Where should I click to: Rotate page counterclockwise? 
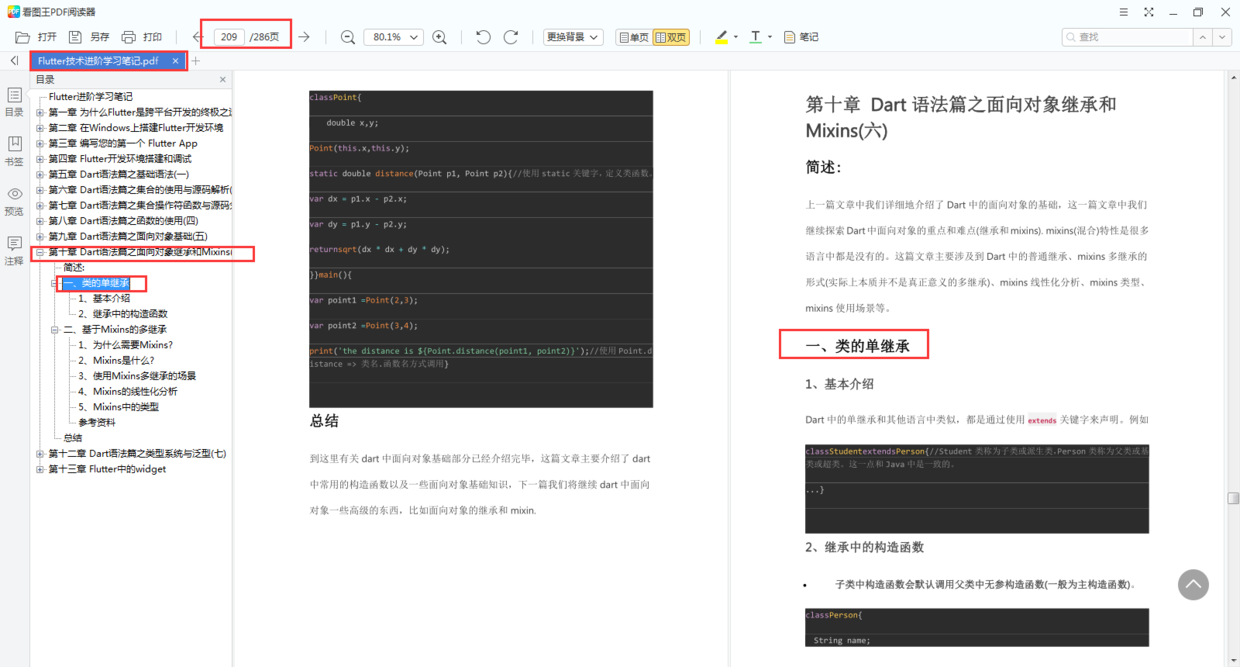point(483,37)
